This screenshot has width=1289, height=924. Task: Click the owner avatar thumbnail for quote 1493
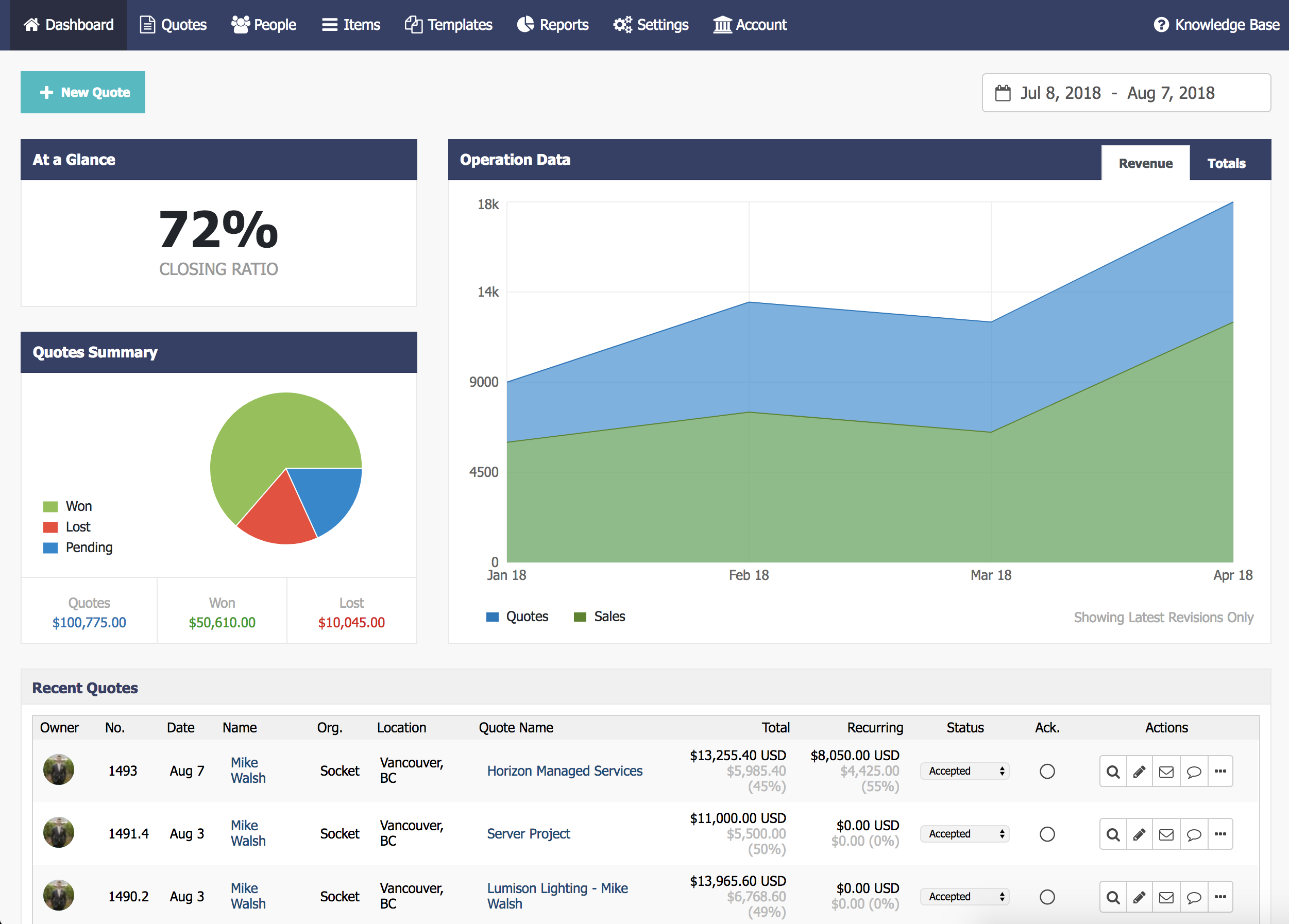coord(59,769)
